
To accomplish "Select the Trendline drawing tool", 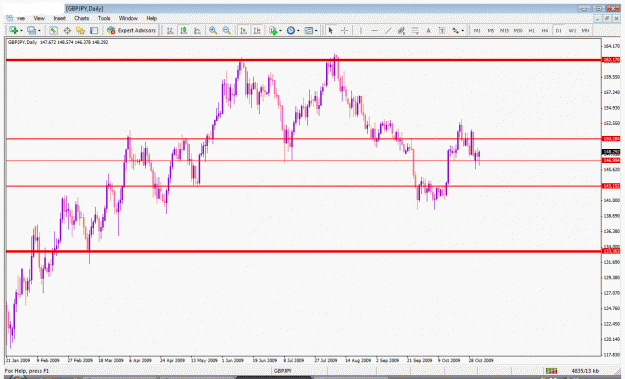I will pos(388,30).
